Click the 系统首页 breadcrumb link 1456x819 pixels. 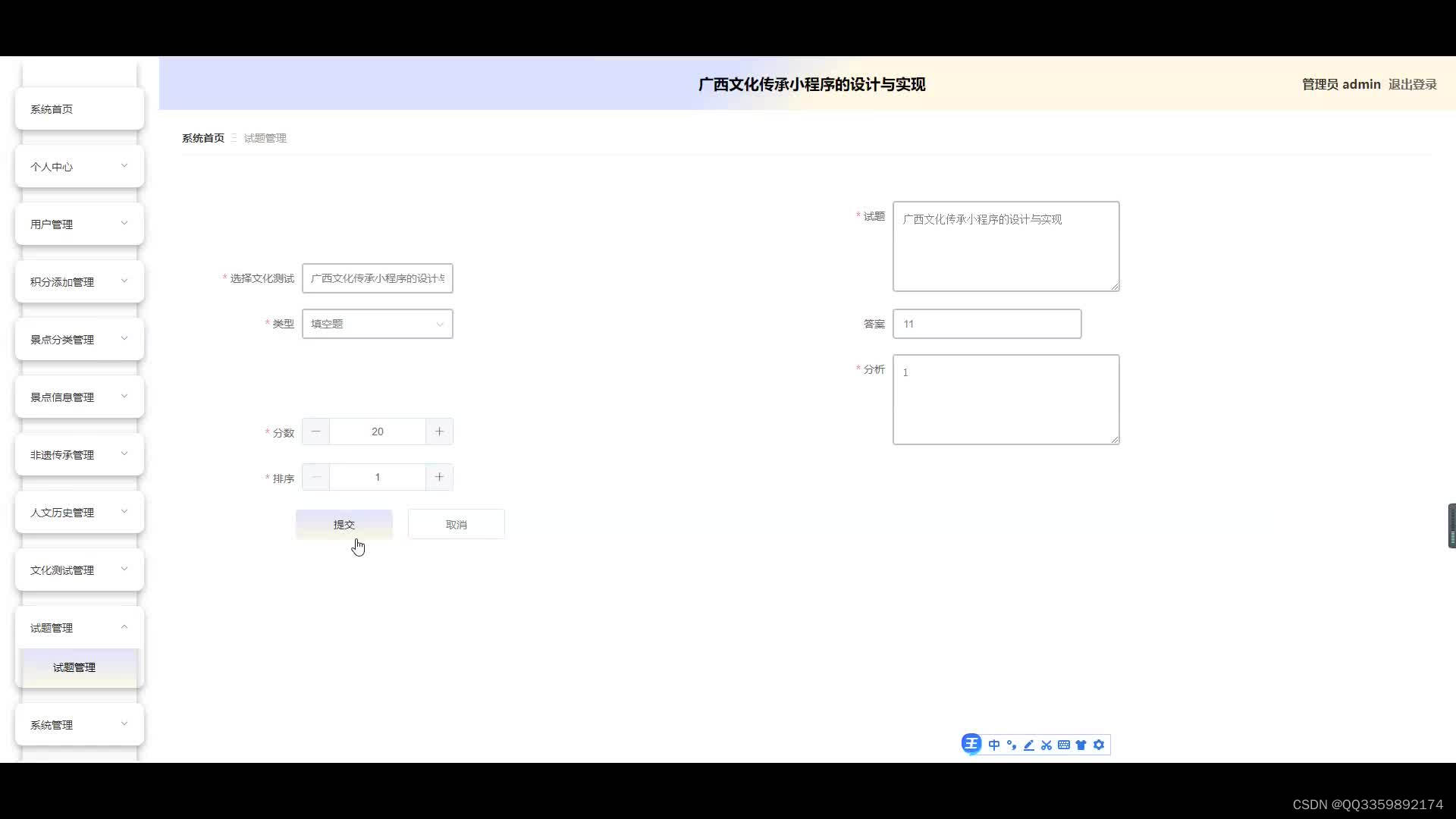point(203,138)
